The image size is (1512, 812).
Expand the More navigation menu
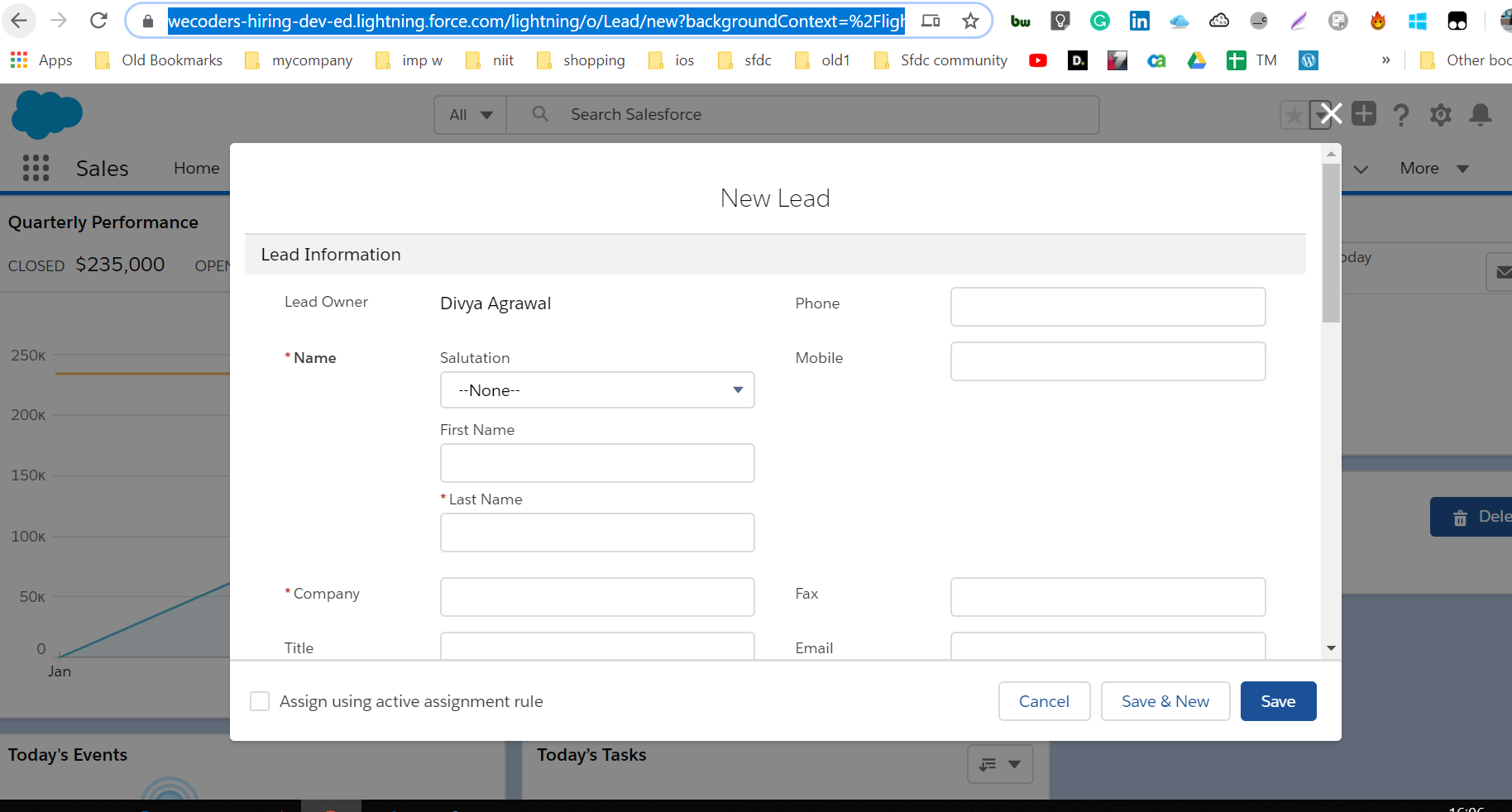pyautogui.click(x=1433, y=168)
